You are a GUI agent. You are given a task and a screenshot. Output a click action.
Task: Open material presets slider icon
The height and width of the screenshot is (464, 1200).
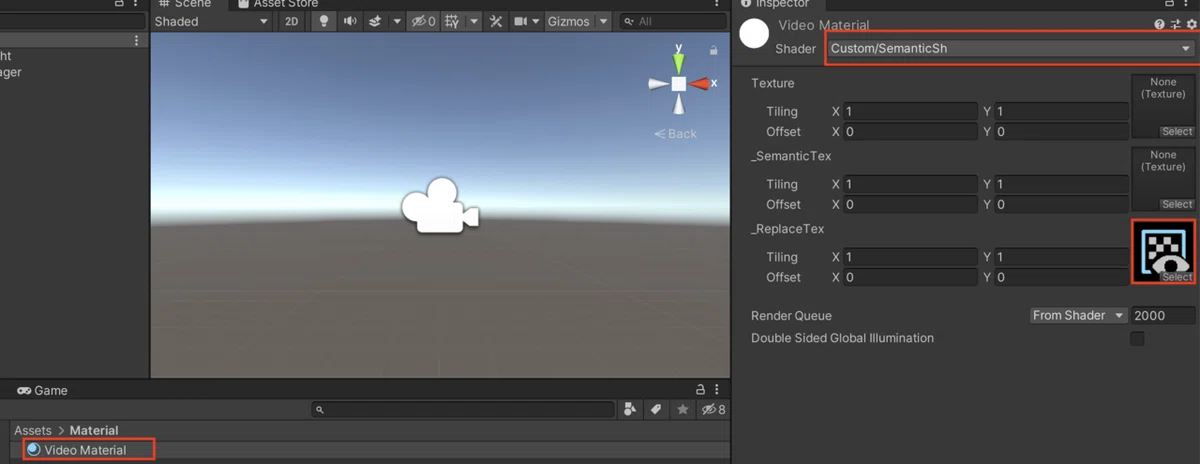click(1174, 24)
